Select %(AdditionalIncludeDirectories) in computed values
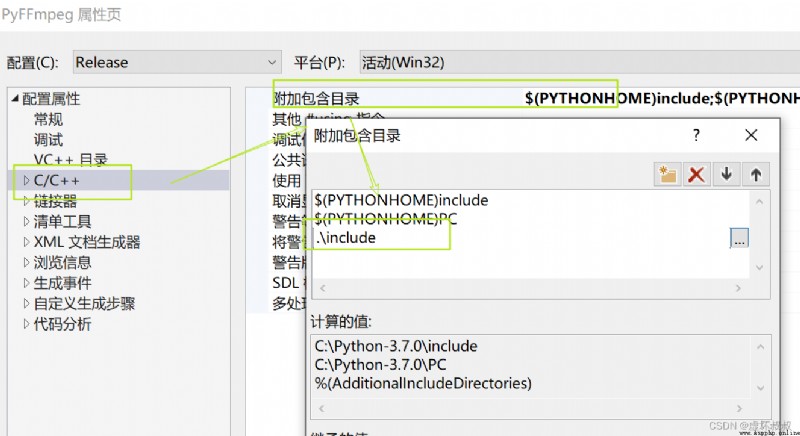 (423, 383)
